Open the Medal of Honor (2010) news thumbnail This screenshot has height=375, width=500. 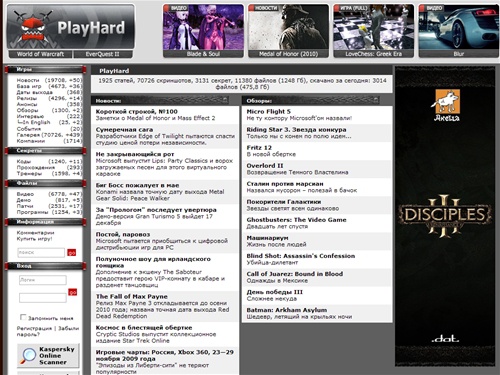pos(288,31)
